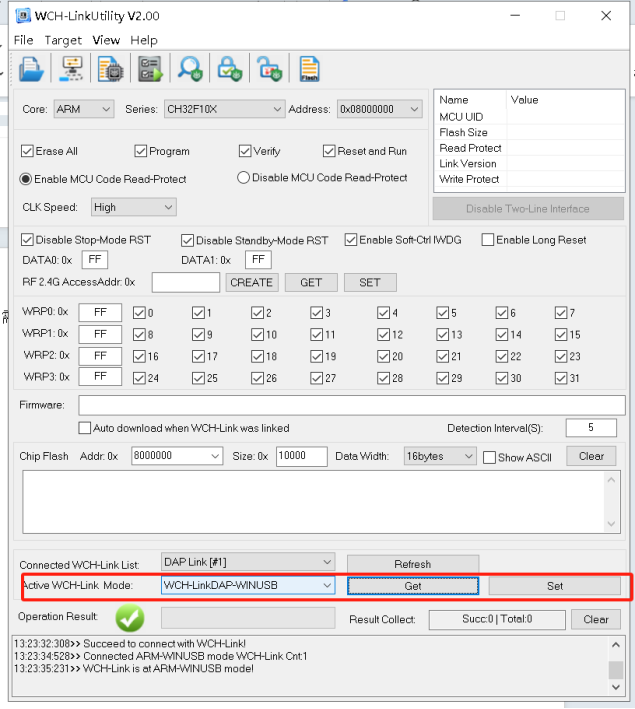Click the WCH-LinkUtility title bar app icon
635x709 pixels.
(23, 16)
